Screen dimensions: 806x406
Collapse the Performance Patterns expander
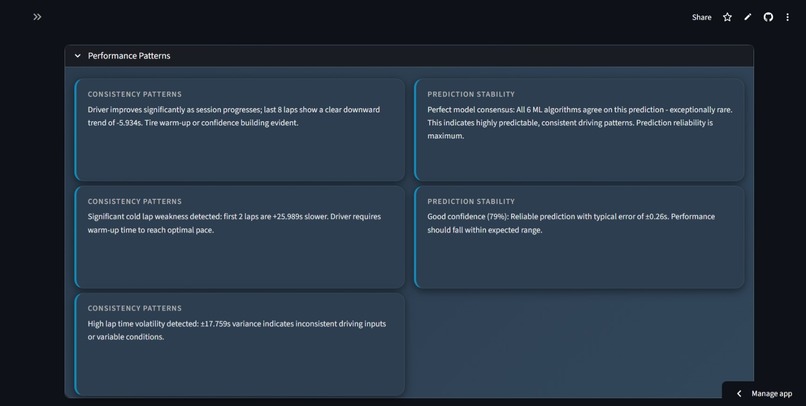point(78,56)
